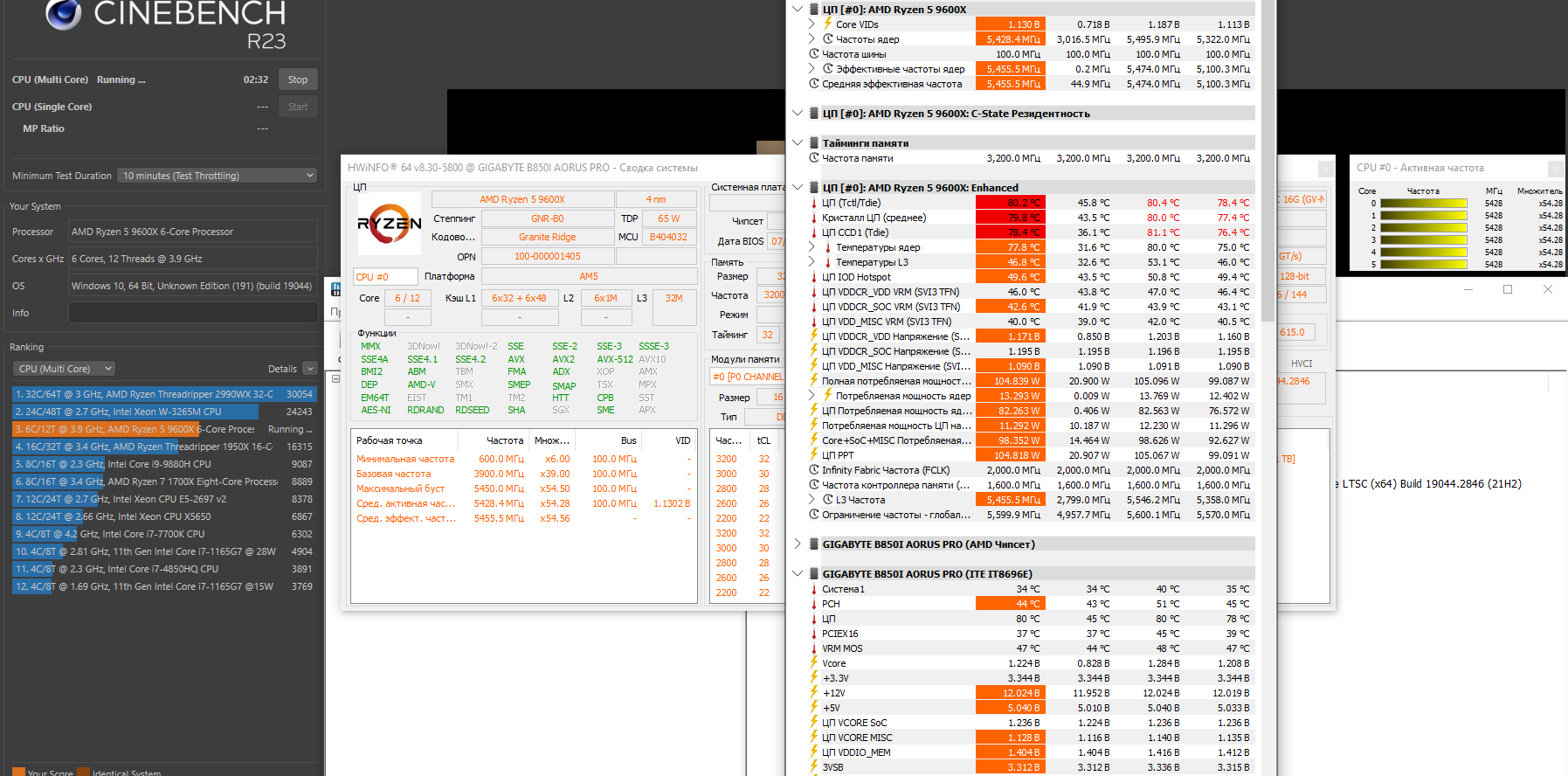Stop the running CPU Multi Core test

(x=298, y=80)
